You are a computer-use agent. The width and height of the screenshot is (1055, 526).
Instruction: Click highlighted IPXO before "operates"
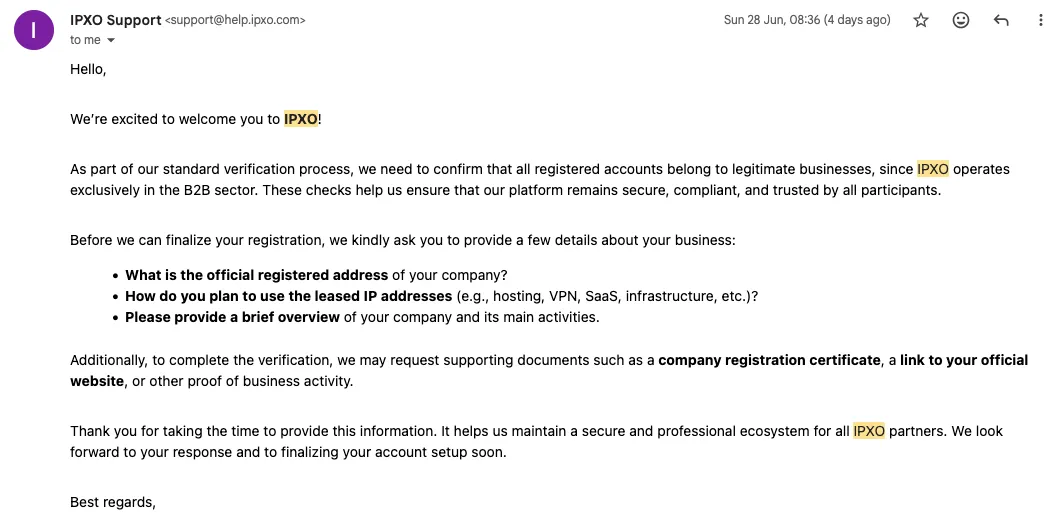933,169
